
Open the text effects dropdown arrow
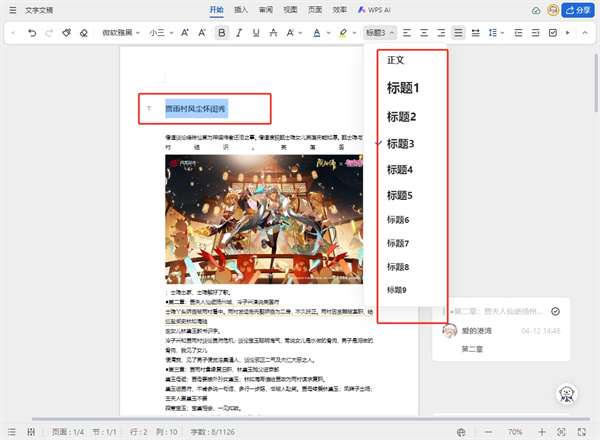point(300,33)
